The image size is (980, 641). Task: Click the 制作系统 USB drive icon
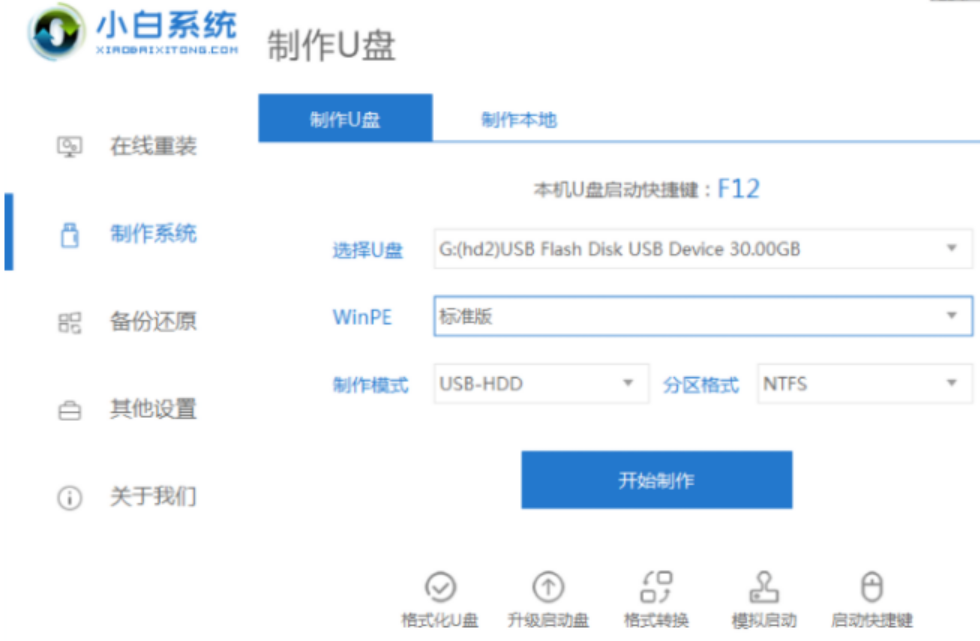(69, 235)
